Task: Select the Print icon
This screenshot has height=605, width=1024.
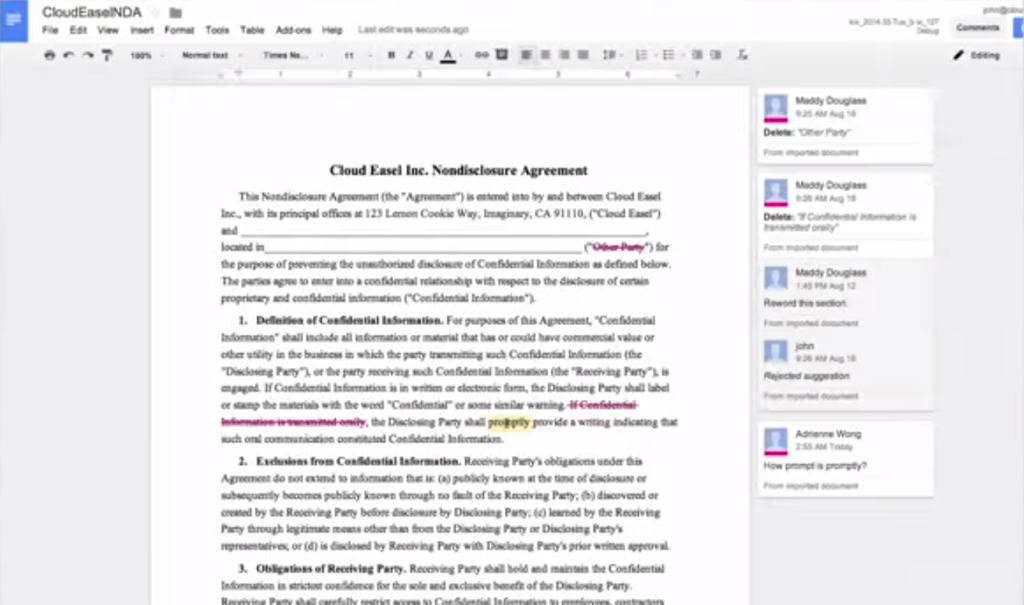Action: click(48, 55)
